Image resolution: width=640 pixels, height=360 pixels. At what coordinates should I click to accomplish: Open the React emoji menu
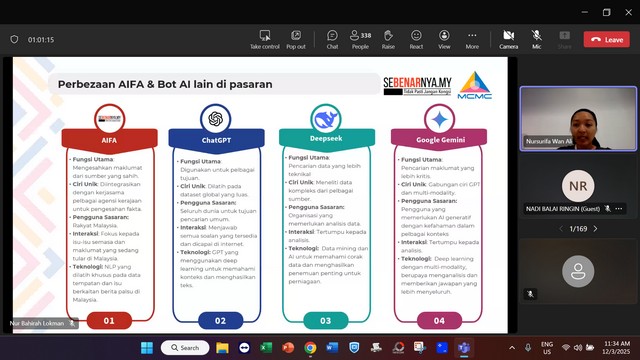pyautogui.click(x=416, y=40)
